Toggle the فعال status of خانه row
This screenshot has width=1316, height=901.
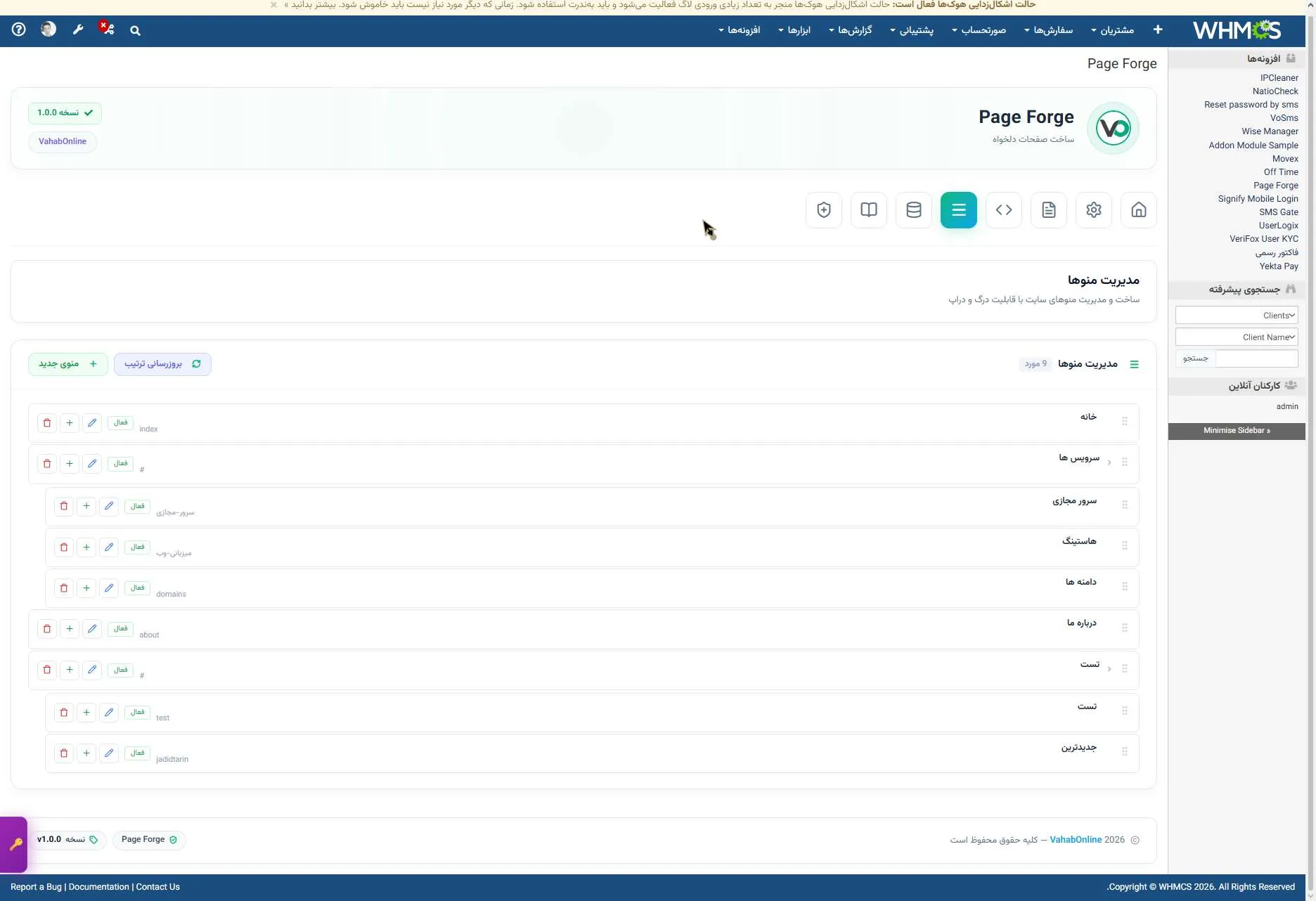tap(121, 423)
